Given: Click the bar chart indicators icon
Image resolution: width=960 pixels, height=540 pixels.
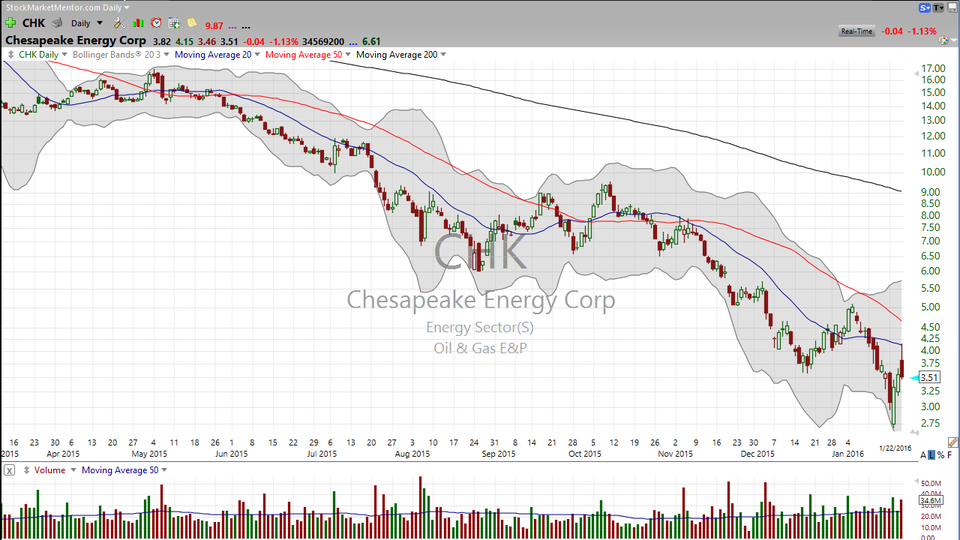Looking at the screenshot, I should pos(138,23).
